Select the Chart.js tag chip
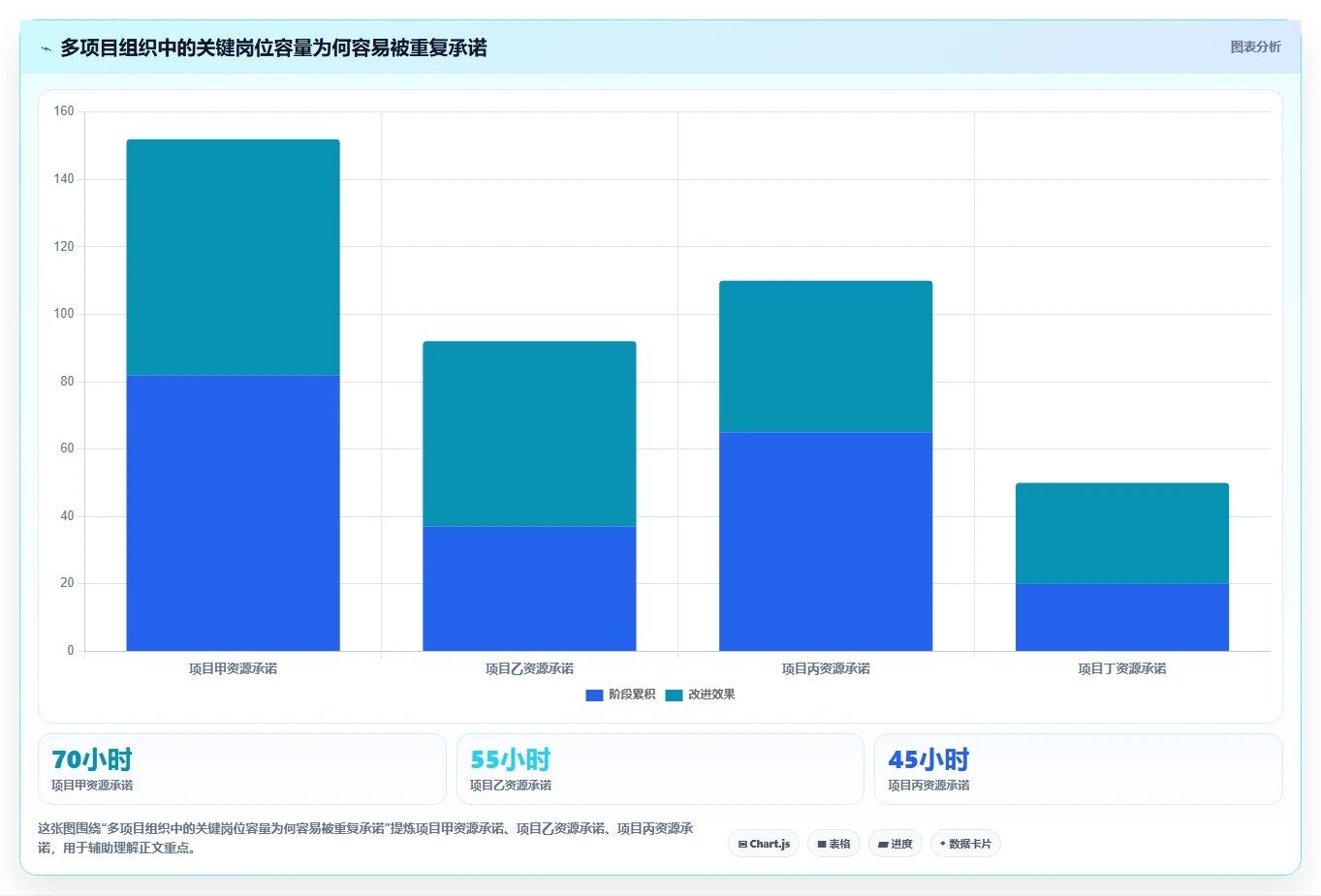The image size is (1321, 896). pos(764,844)
